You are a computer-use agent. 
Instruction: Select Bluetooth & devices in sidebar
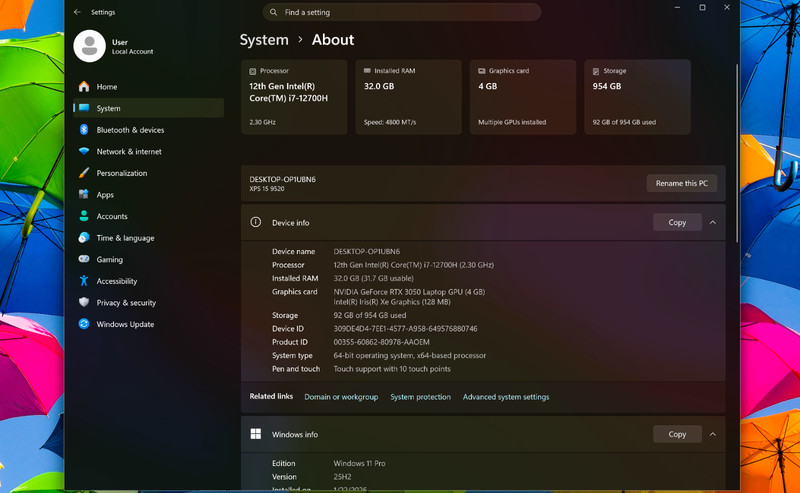(x=148, y=130)
